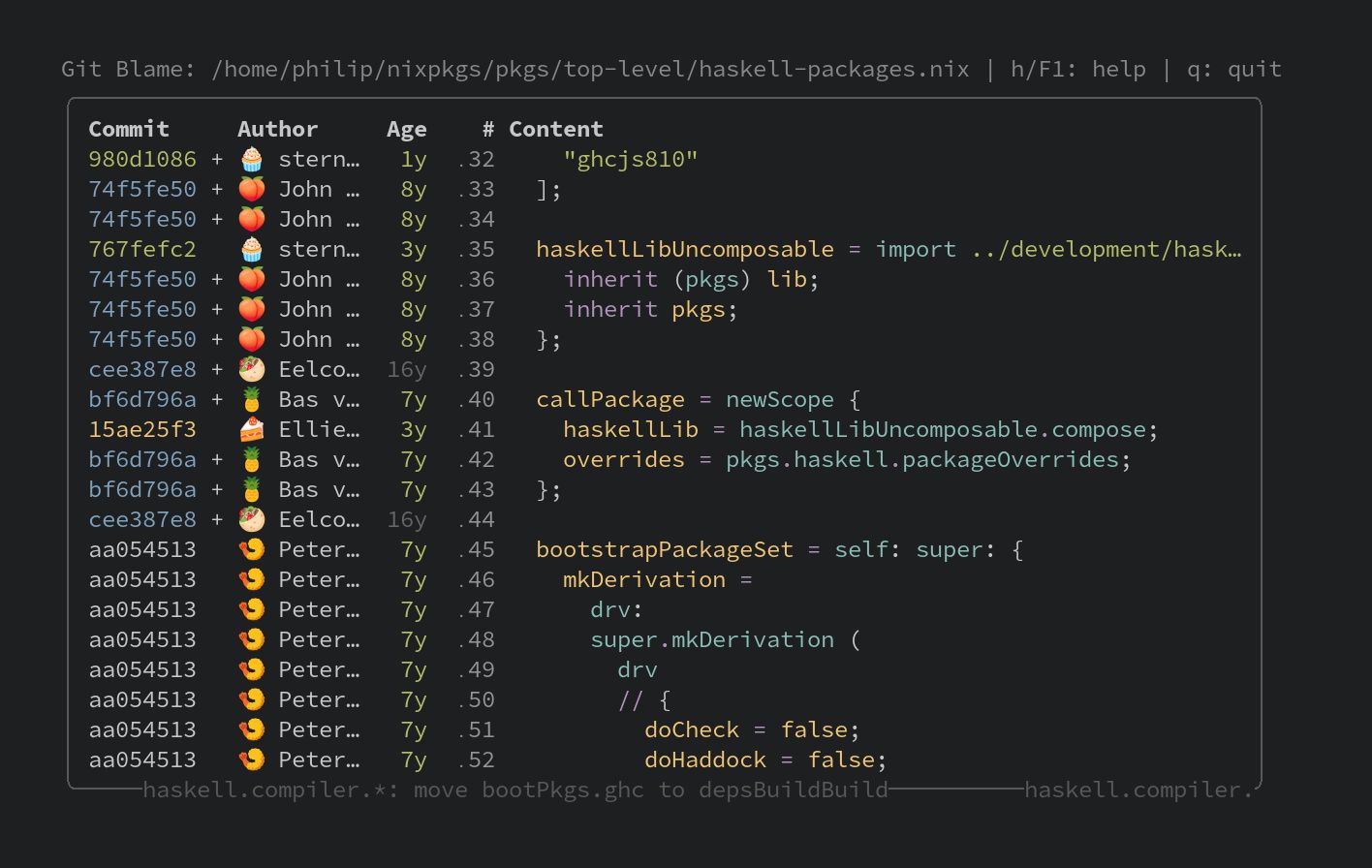The height and width of the screenshot is (868, 1372).
Task: Click the peach avatar next to John on line .33
Action: click(251, 189)
